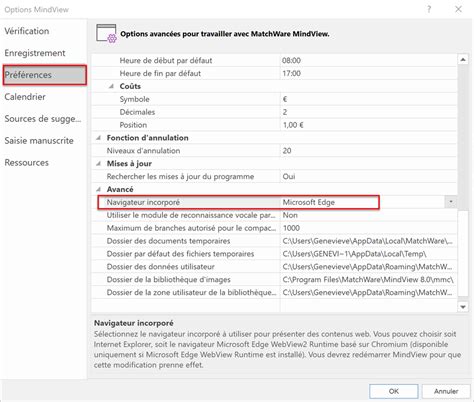Toggle reconnaissance vocale value Non

point(290,215)
